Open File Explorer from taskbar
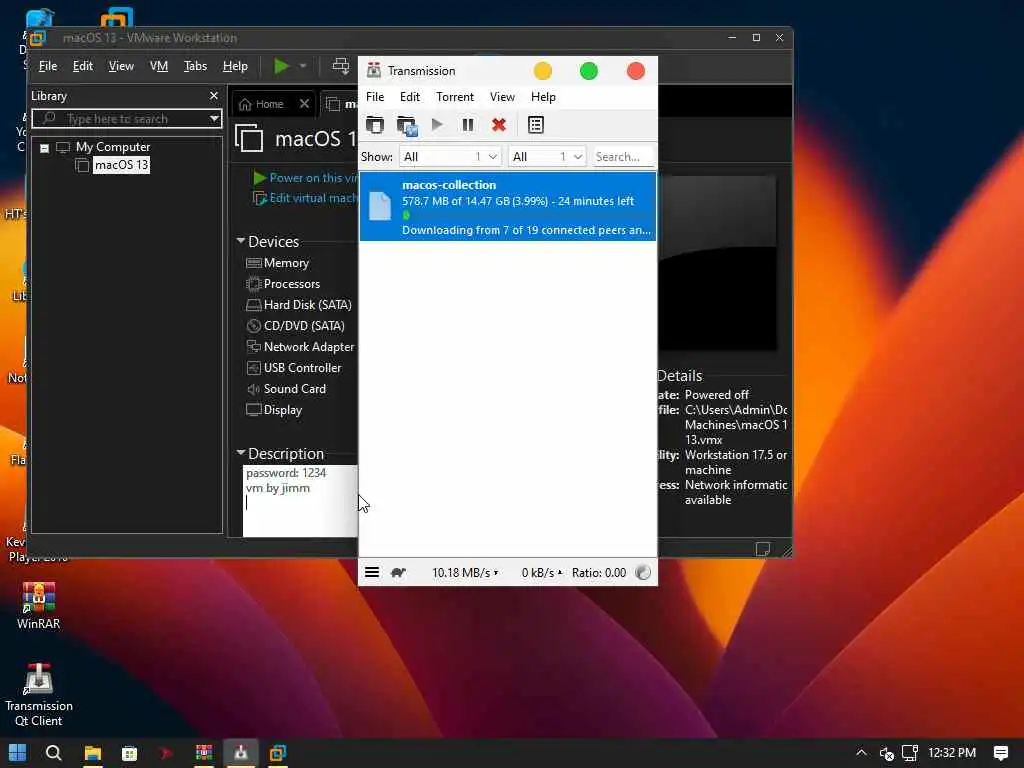Screen dimensions: 1024x768 click(93, 753)
